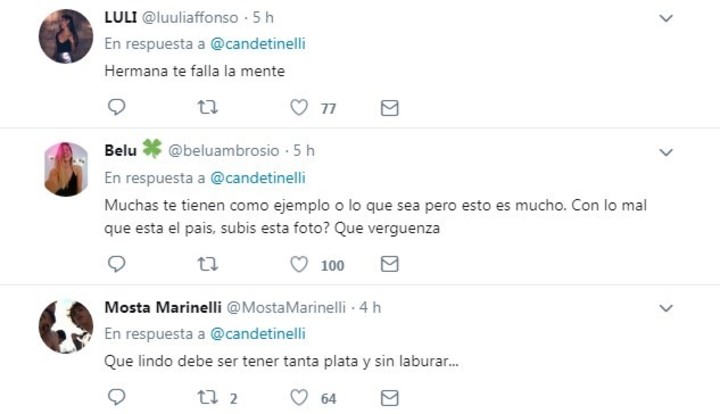
Task: View Belu's profile avatar
Action: tap(66, 169)
